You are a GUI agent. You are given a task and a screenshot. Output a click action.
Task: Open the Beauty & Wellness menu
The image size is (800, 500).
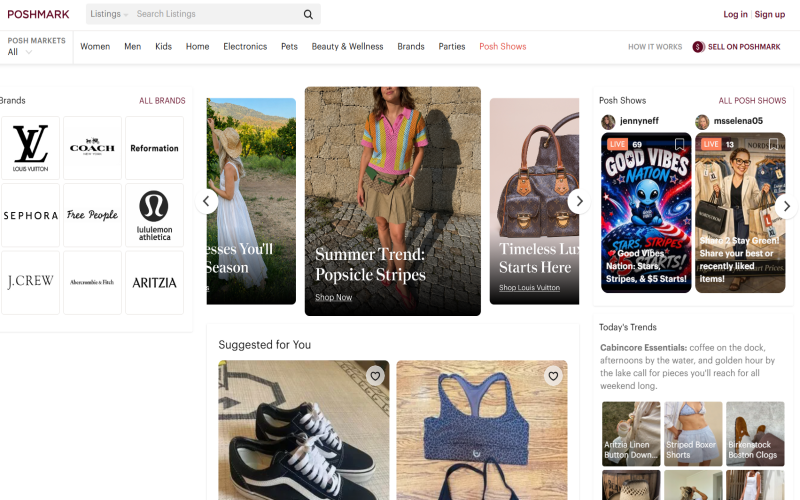tap(347, 46)
